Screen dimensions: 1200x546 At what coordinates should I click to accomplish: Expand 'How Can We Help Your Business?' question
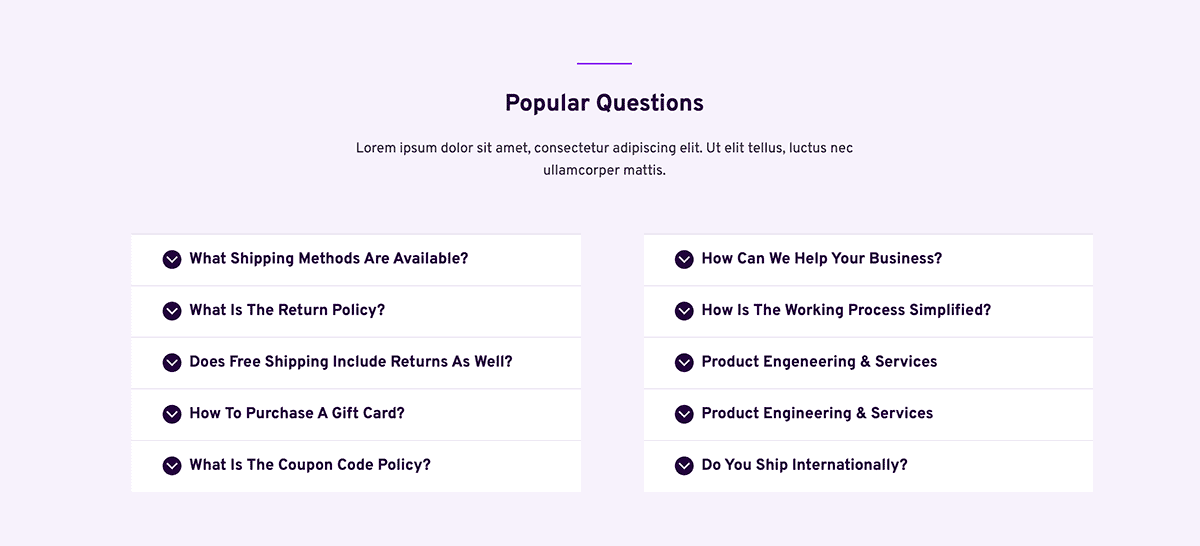[868, 260]
